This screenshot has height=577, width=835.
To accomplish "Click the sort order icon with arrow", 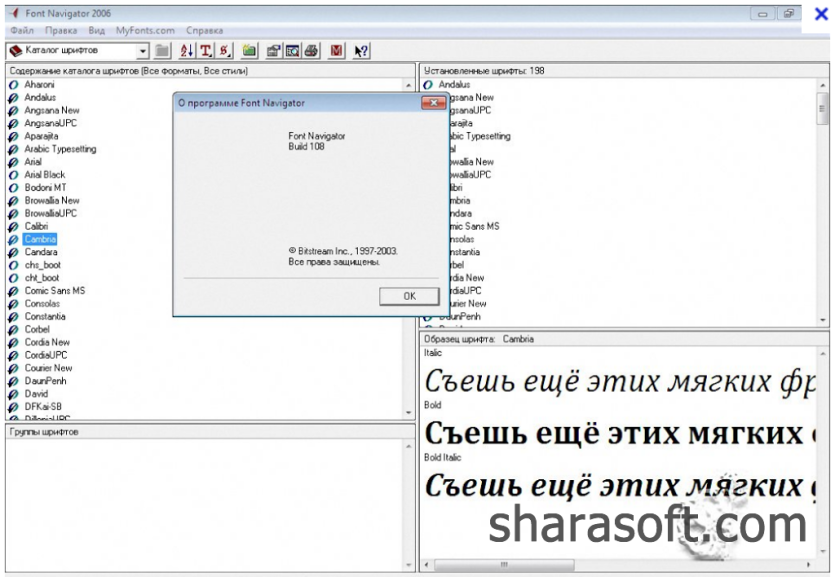I will tap(186, 51).
